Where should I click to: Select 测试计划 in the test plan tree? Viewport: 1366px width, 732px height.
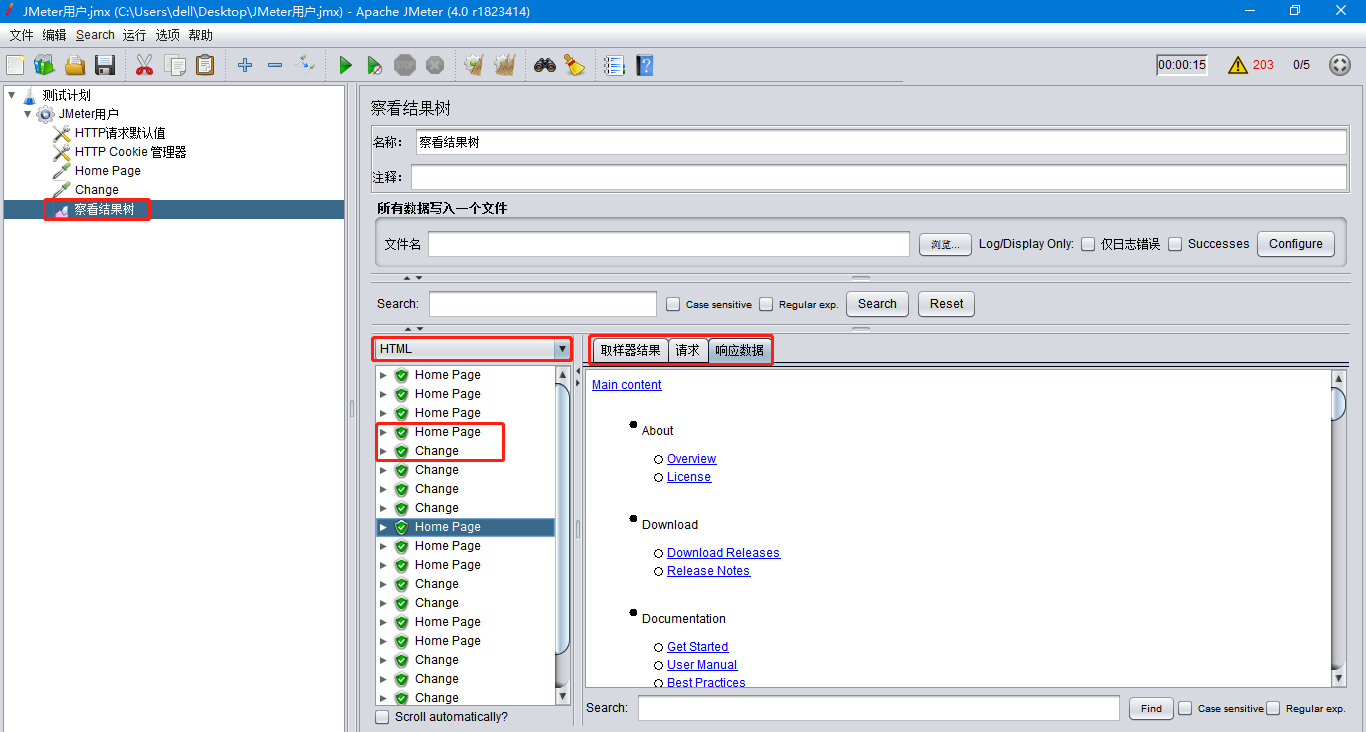point(67,95)
